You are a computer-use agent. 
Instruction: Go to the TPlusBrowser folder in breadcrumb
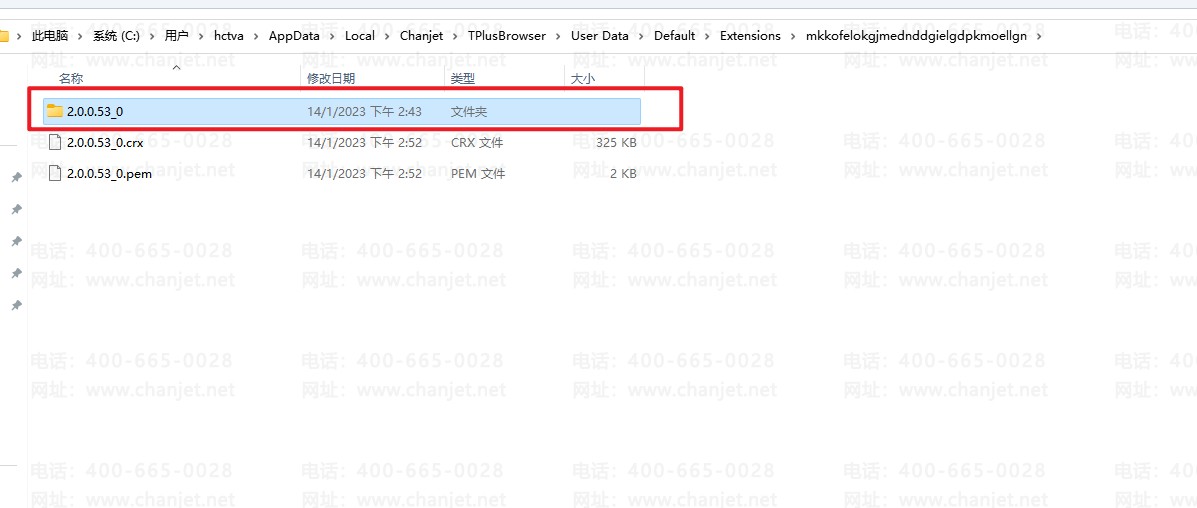[x=507, y=35]
